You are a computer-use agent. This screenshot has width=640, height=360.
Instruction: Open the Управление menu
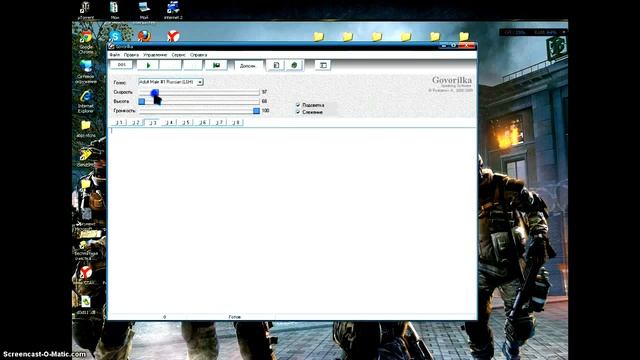tap(155, 55)
